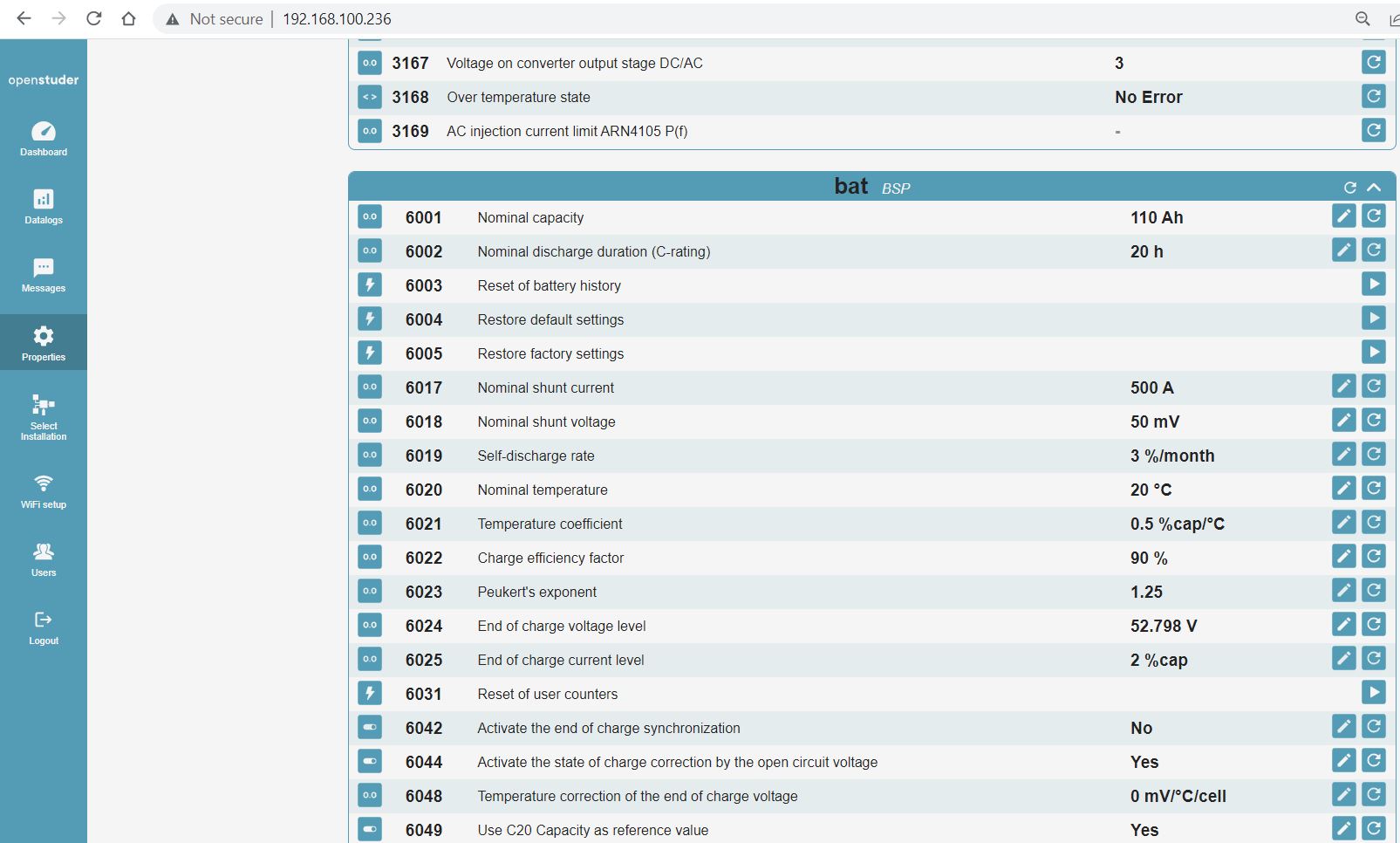Reload the browser page
1400x843 pixels.
[94, 18]
